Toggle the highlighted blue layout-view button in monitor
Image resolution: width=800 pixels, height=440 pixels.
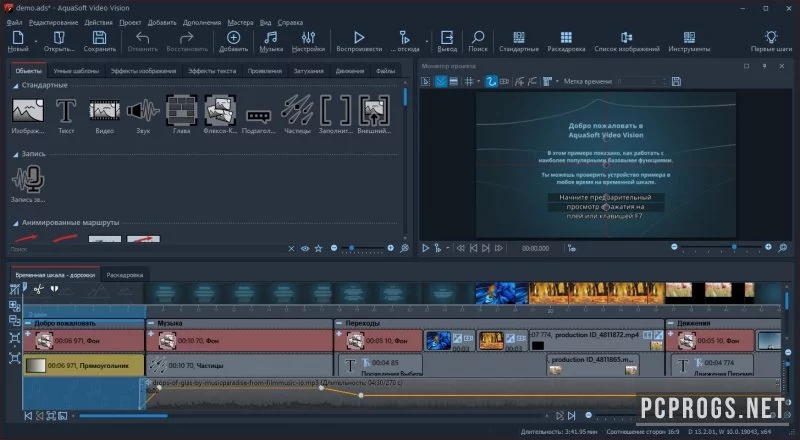tap(441, 82)
